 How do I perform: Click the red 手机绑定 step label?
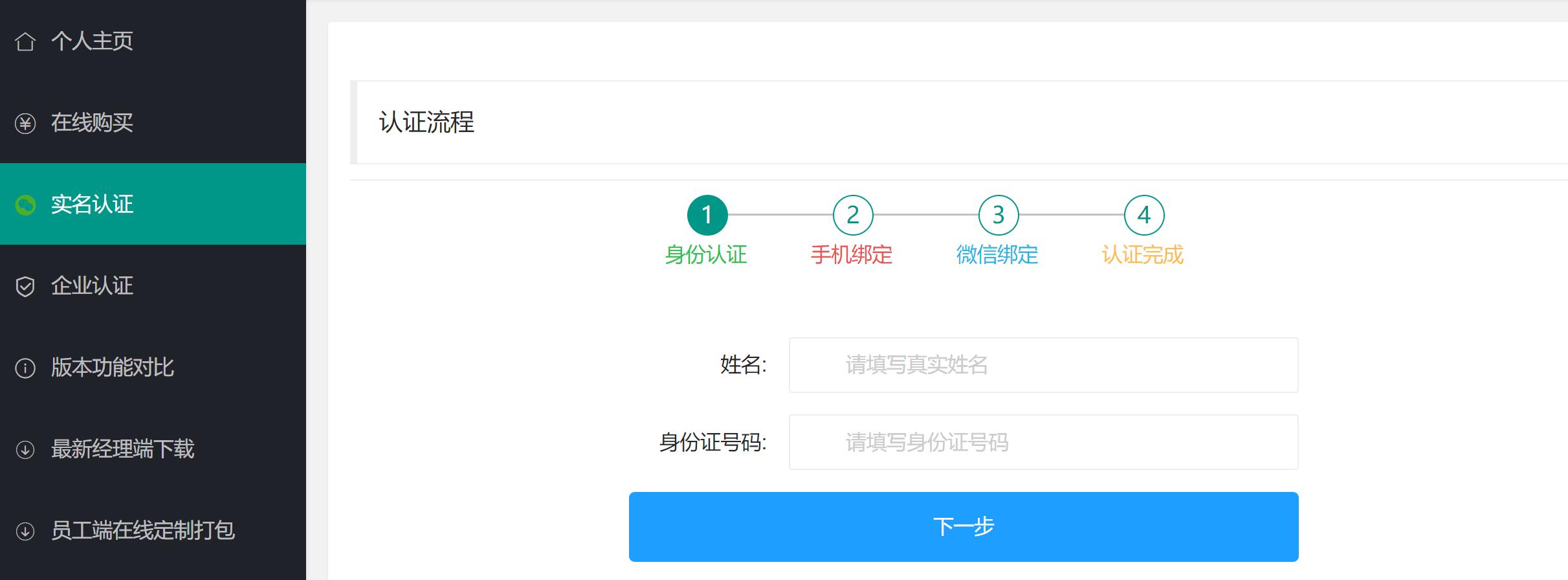(852, 255)
